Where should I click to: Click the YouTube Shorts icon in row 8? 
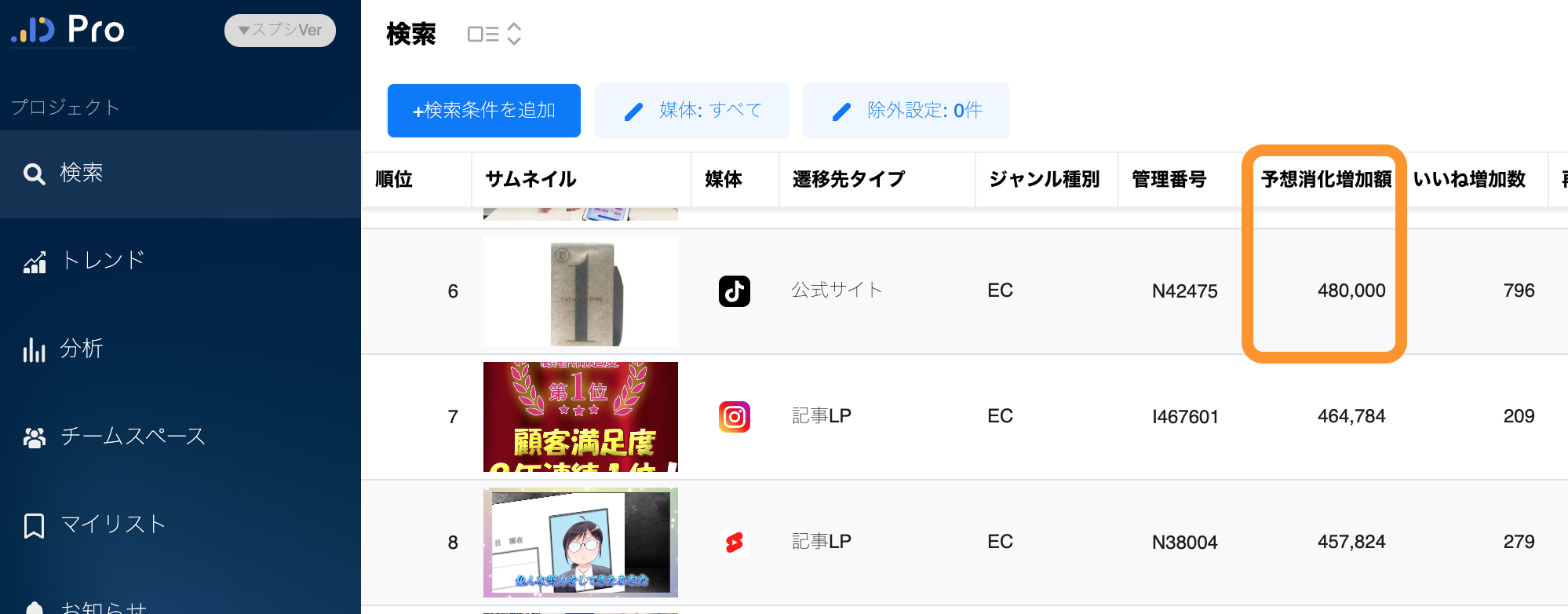tap(734, 543)
